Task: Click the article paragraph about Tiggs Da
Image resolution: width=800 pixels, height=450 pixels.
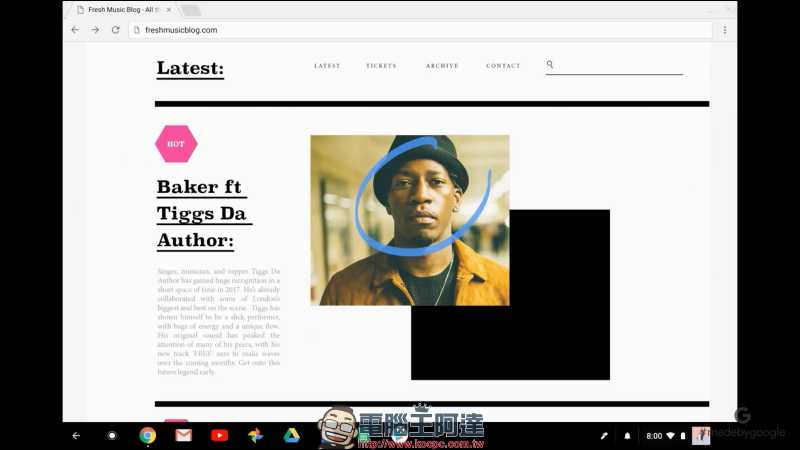Action: coord(218,321)
